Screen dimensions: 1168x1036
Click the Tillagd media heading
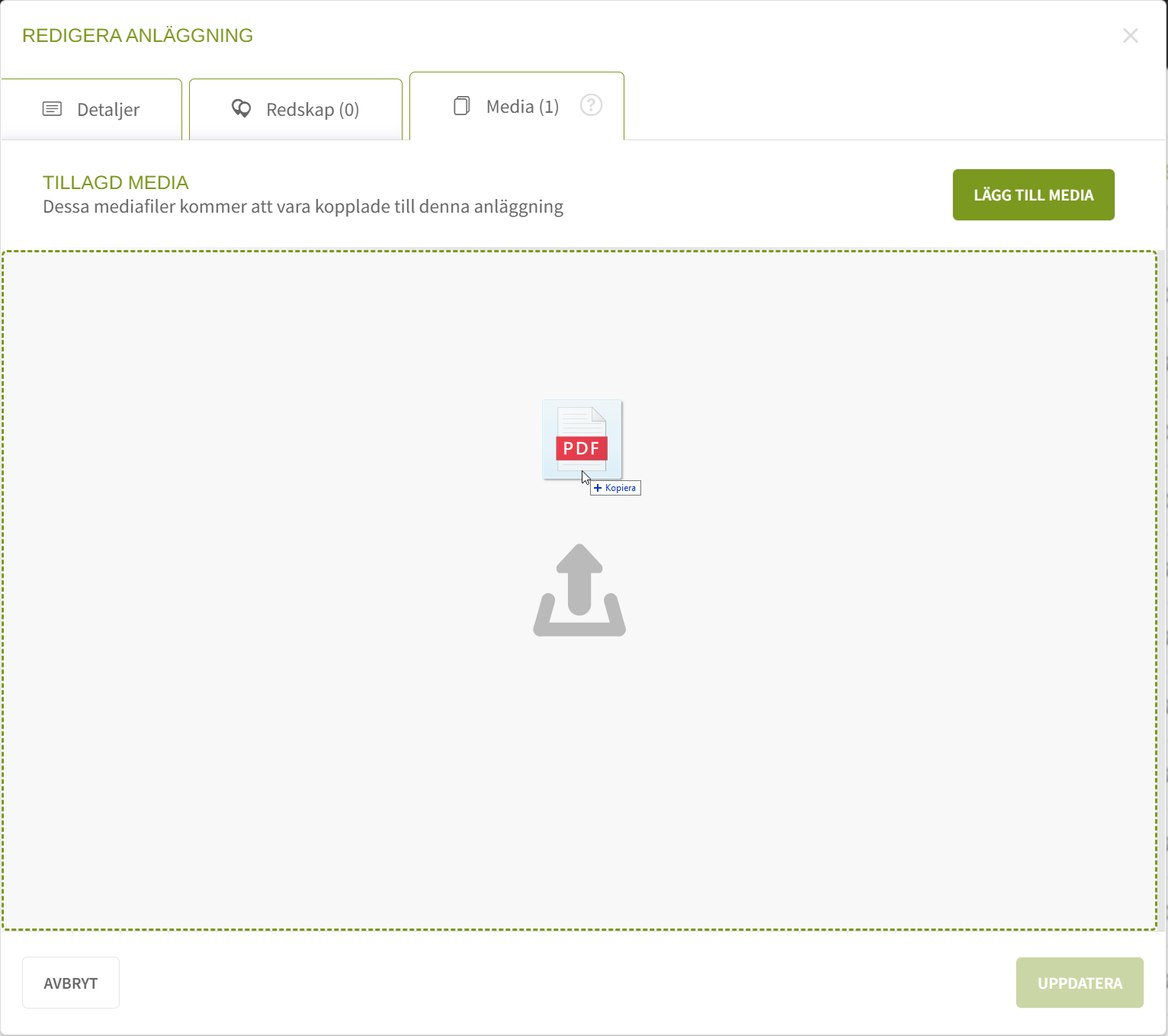[115, 183]
